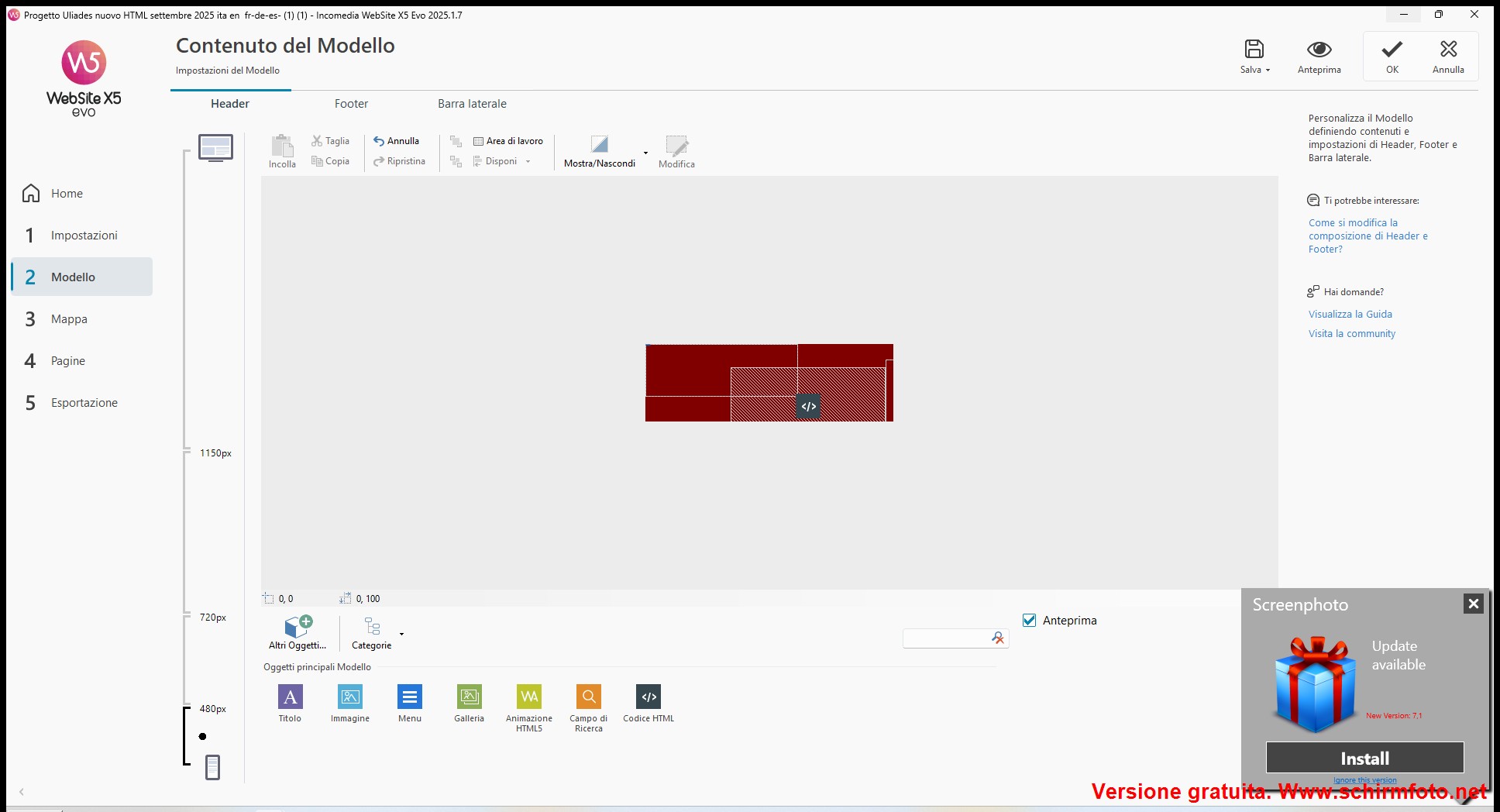
Task: Choose the Galleria object icon
Action: 469,697
